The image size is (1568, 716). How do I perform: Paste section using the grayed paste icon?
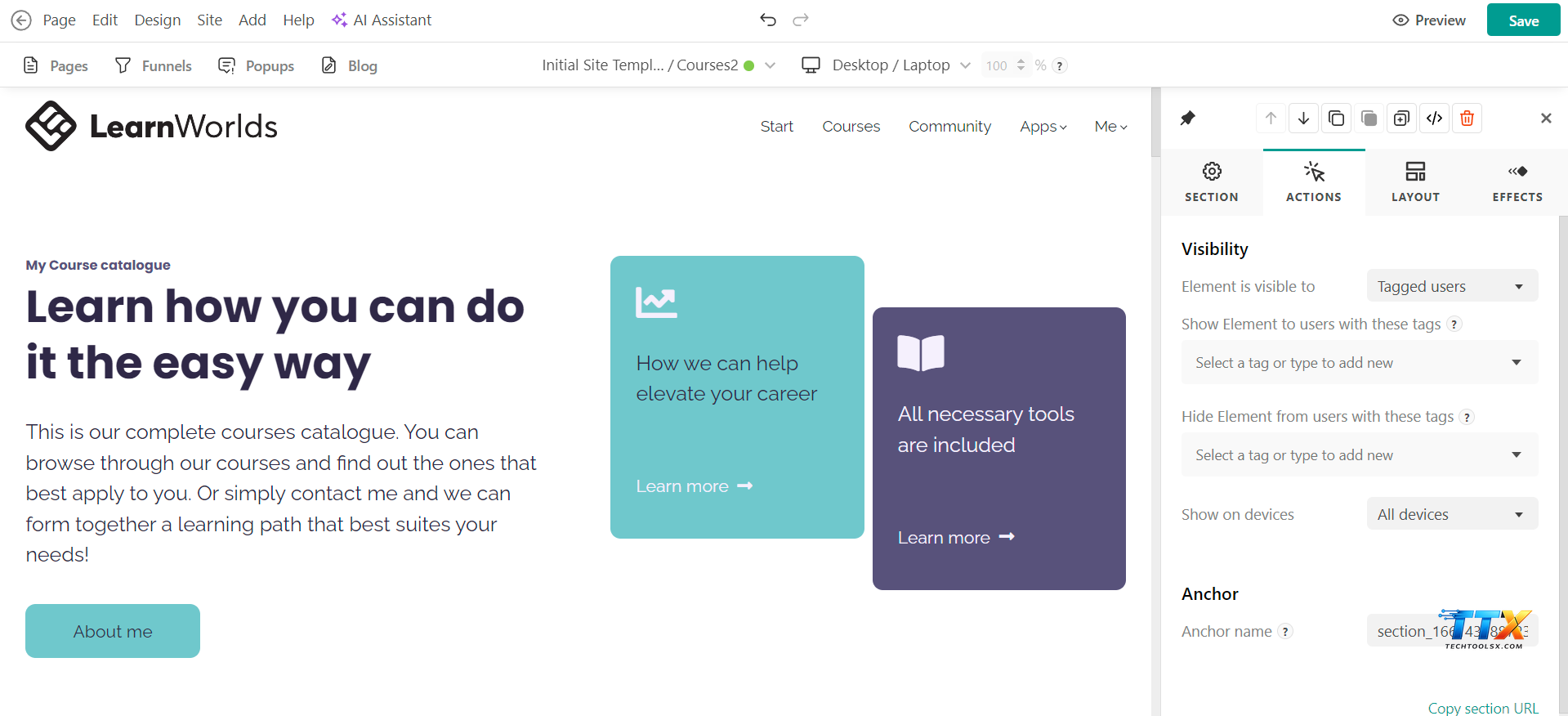(x=1369, y=119)
